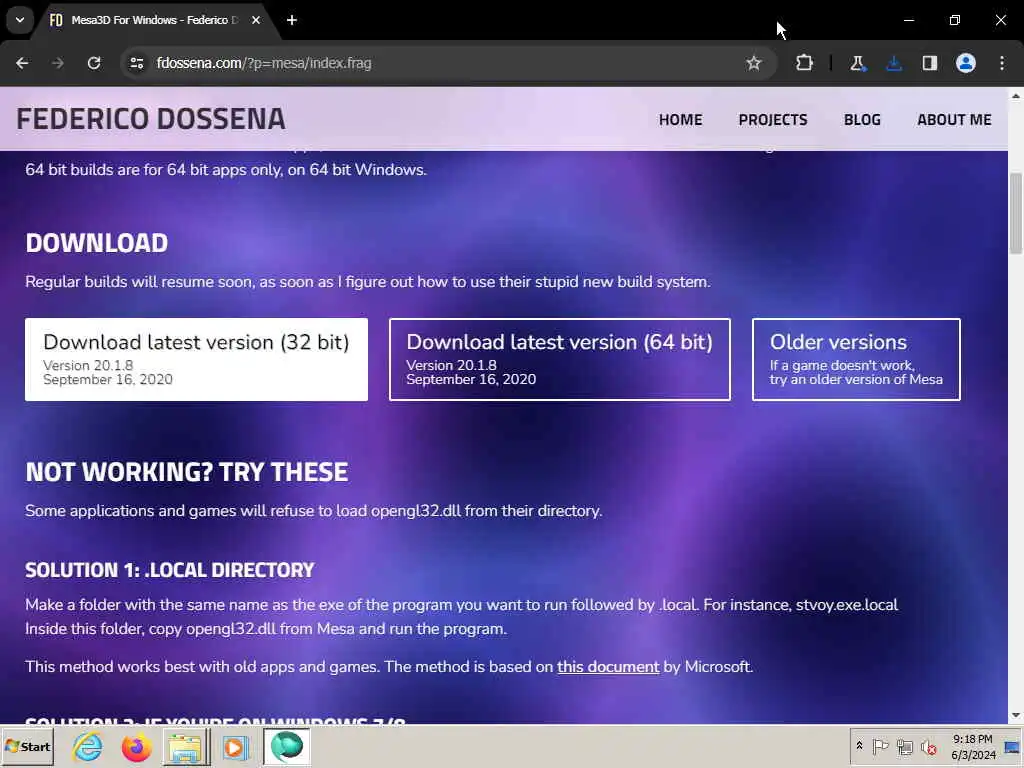Click scrollbar down arrow

pyautogui.click(x=1016, y=715)
